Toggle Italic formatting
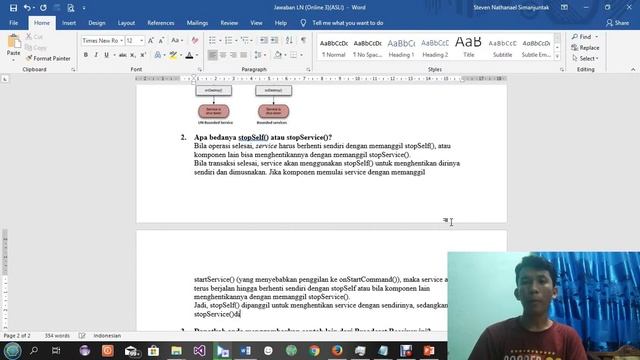This screenshot has height=360, width=640. pos(96,55)
